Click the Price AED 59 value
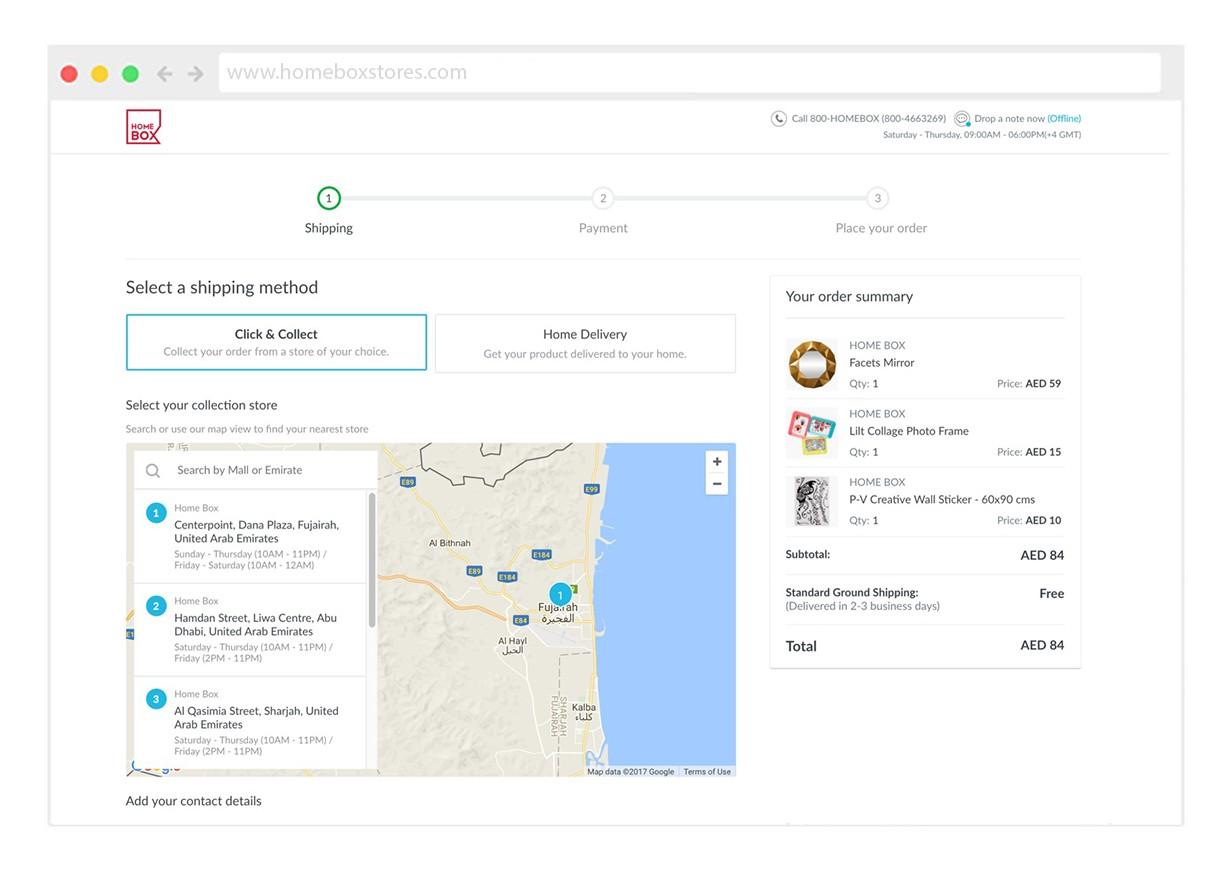The image size is (1224, 880). pos(1043,383)
